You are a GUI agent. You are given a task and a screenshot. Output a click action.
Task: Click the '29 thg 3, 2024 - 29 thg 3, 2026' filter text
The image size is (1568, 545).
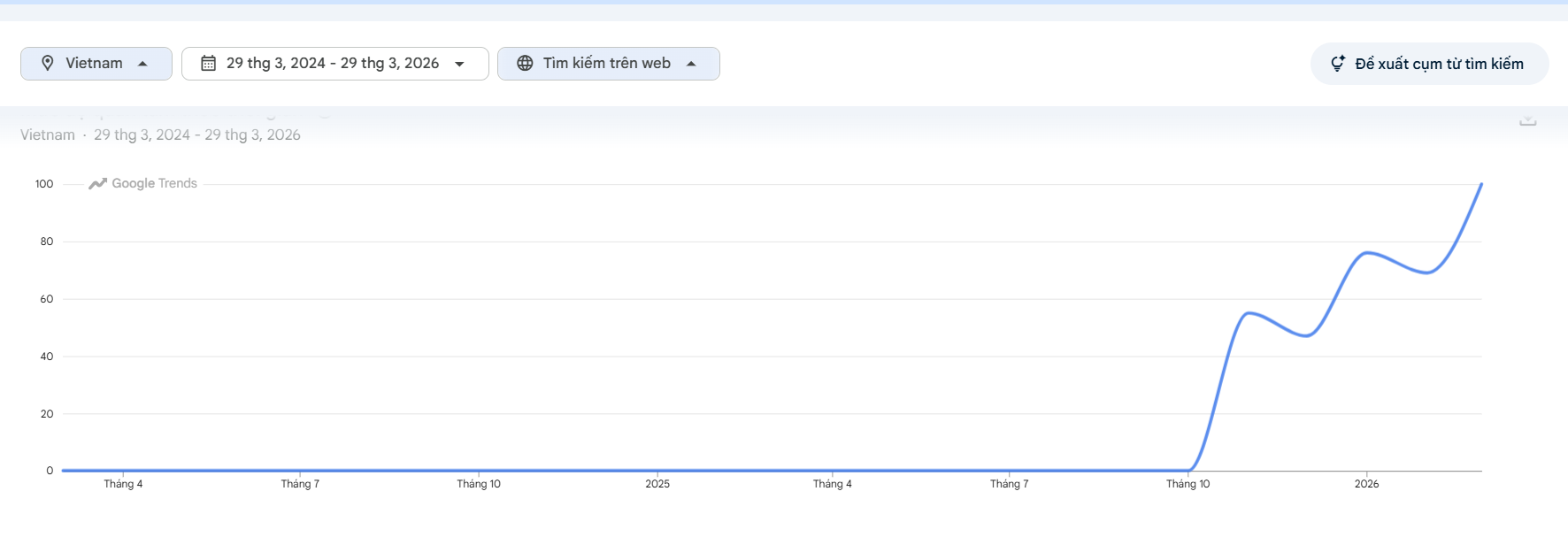pyautogui.click(x=333, y=64)
